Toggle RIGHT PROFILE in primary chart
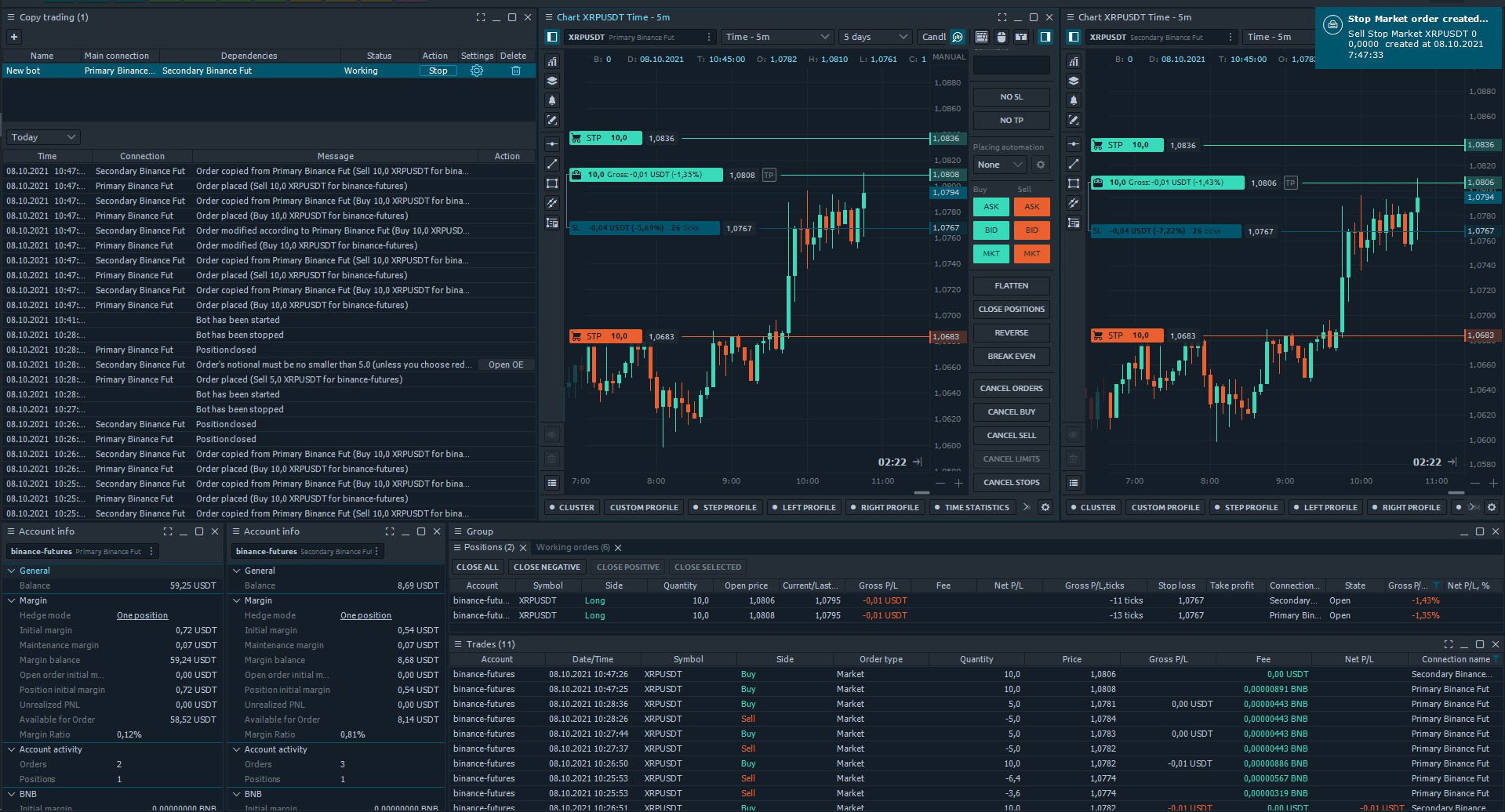Screen dimensions: 1505x812 click(x=885, y=508)
